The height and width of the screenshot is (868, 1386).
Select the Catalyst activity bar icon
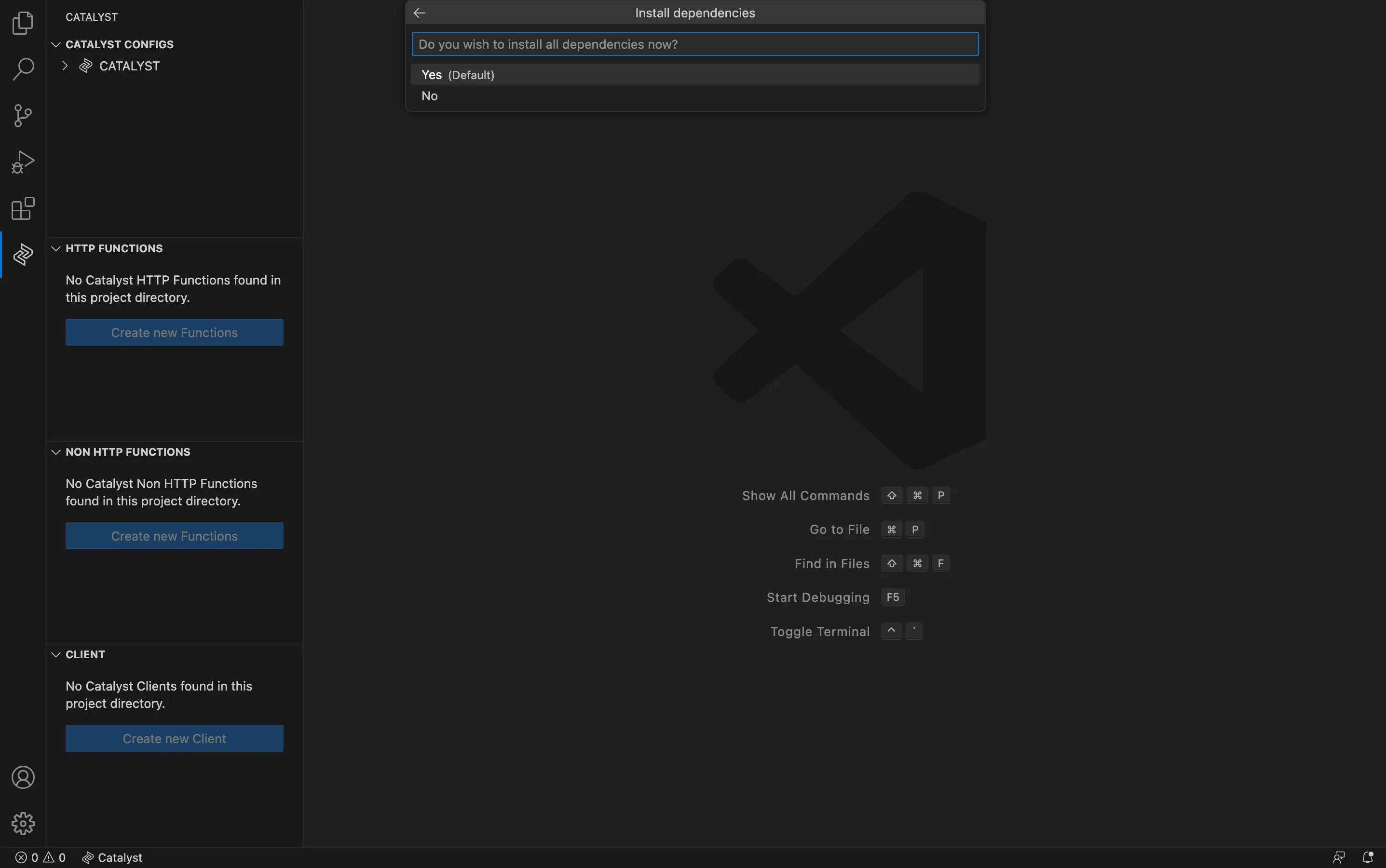coord(23,254)
